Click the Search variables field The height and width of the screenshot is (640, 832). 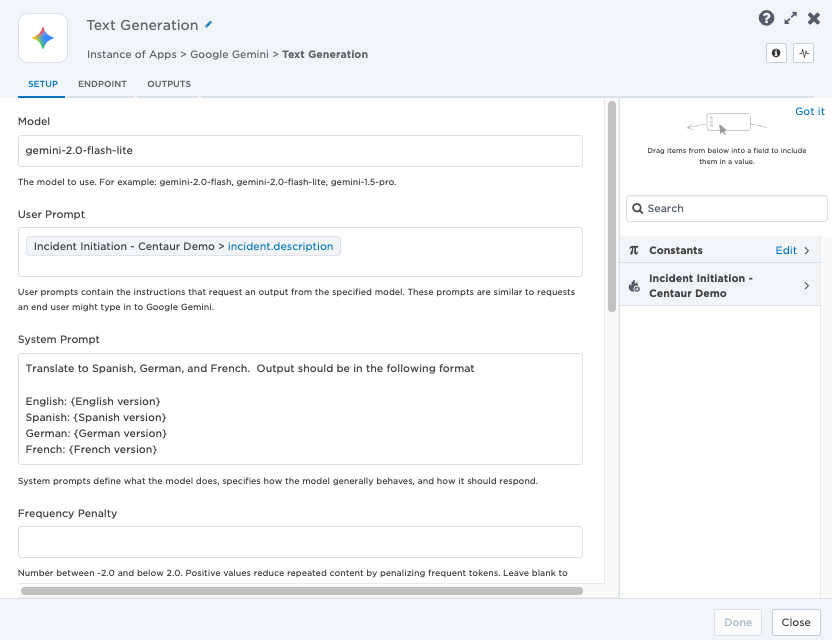[x=726, y=209]
